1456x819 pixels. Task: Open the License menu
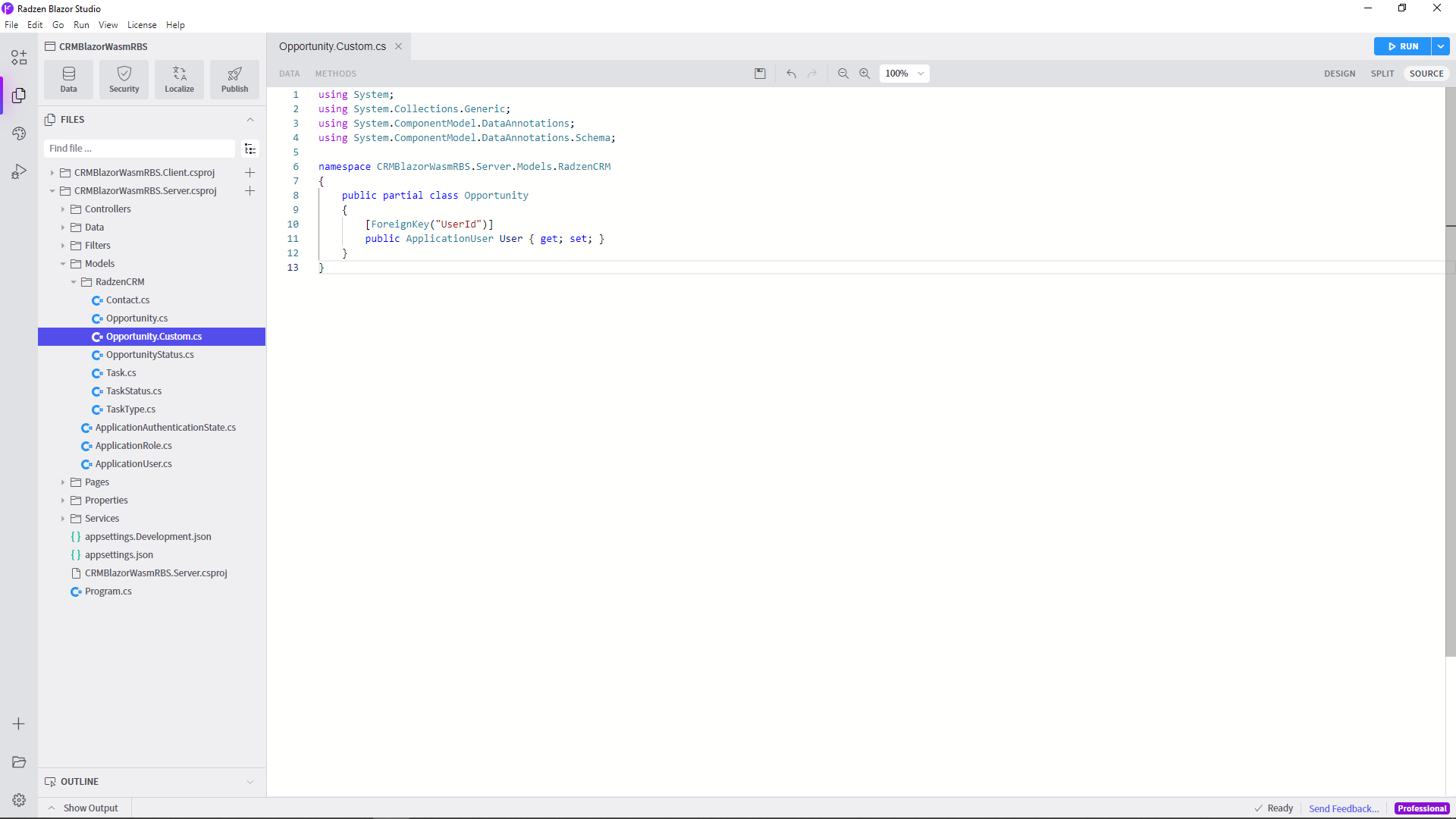tap(142, 25)
